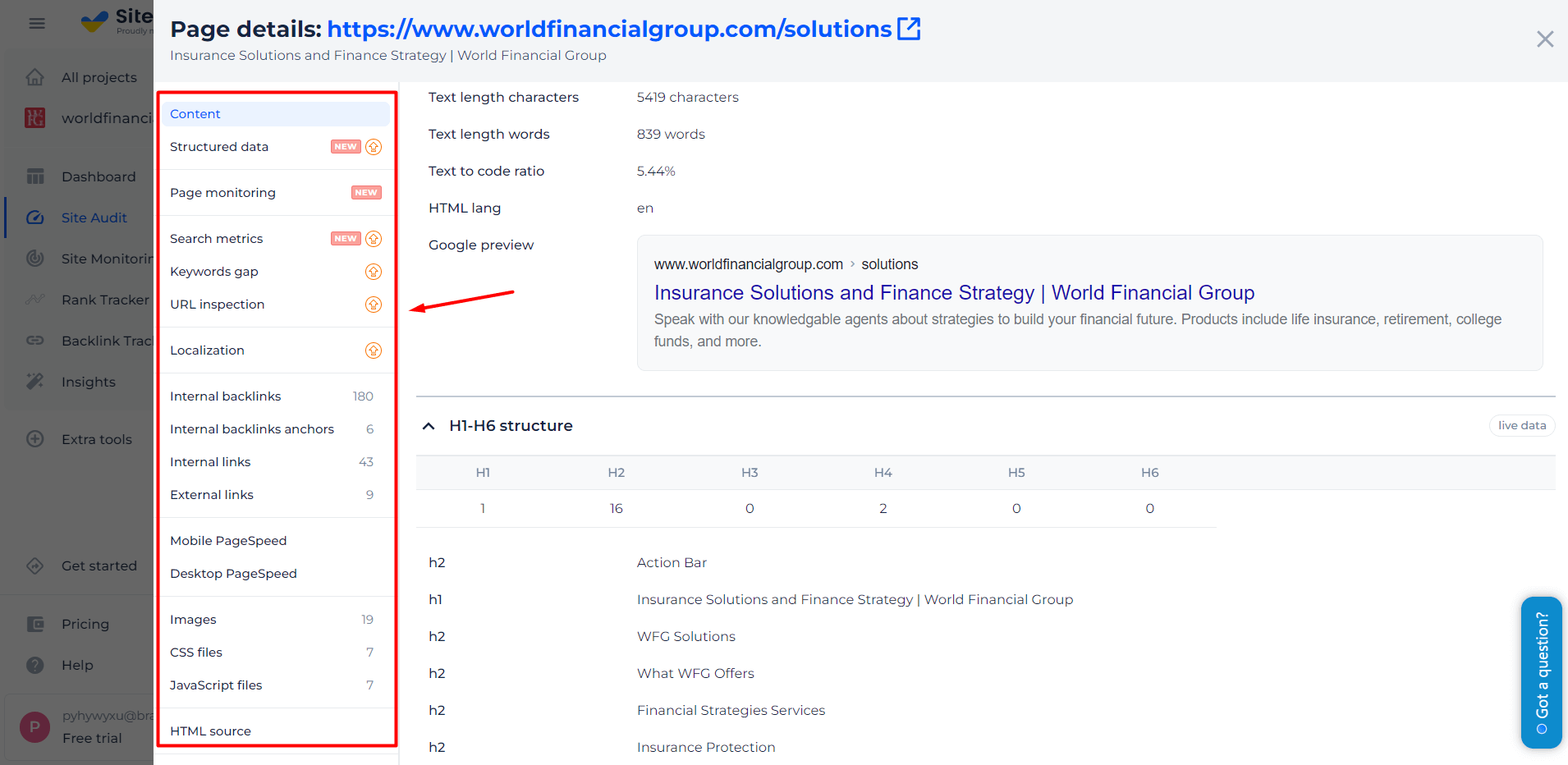The height and width of the screenshot is (765, 1568).
Task: Click the '5419 characters' value
Action: pos(688,97)
